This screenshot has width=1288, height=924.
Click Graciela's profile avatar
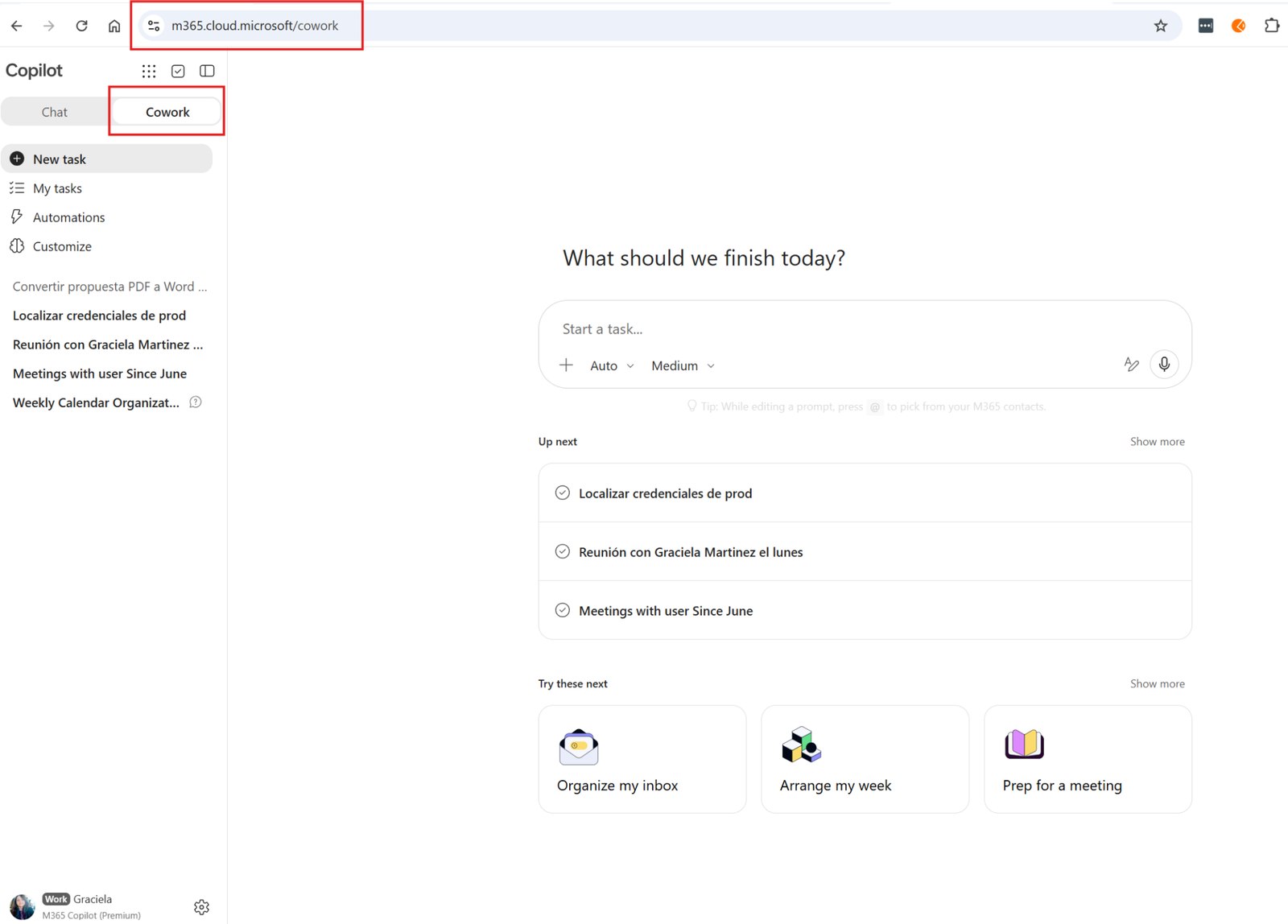(22, 906)
